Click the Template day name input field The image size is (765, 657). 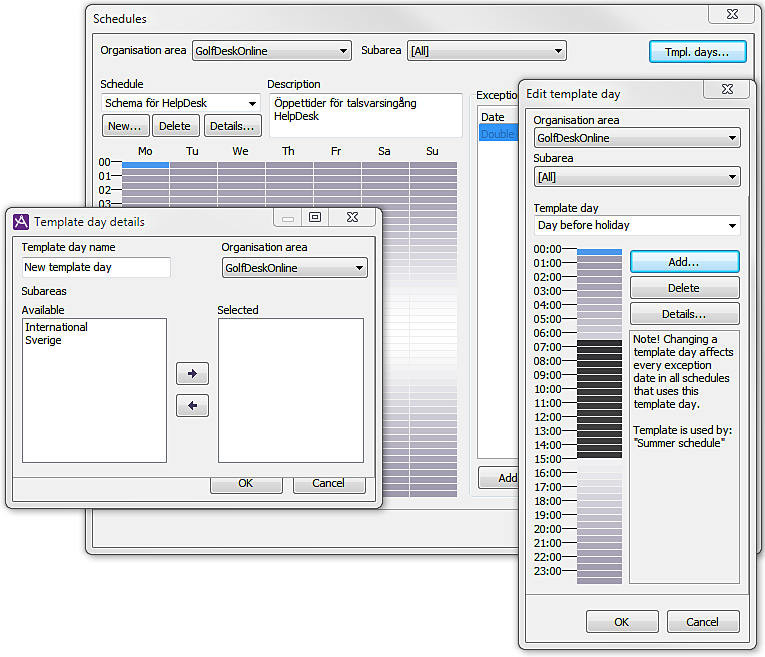(96, 268)
